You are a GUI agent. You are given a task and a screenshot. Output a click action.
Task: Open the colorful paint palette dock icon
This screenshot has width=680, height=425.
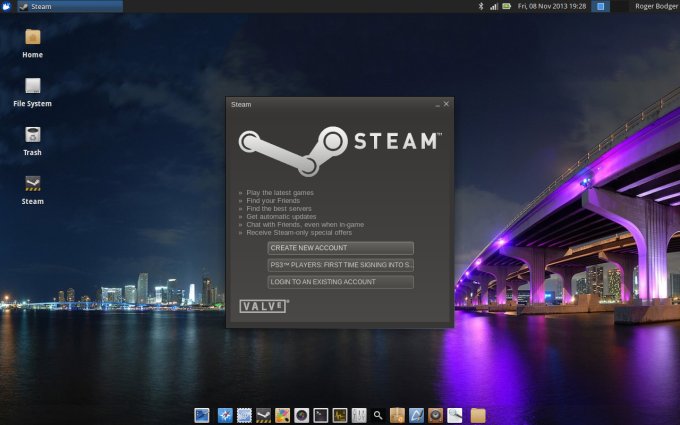pos(282,415)
